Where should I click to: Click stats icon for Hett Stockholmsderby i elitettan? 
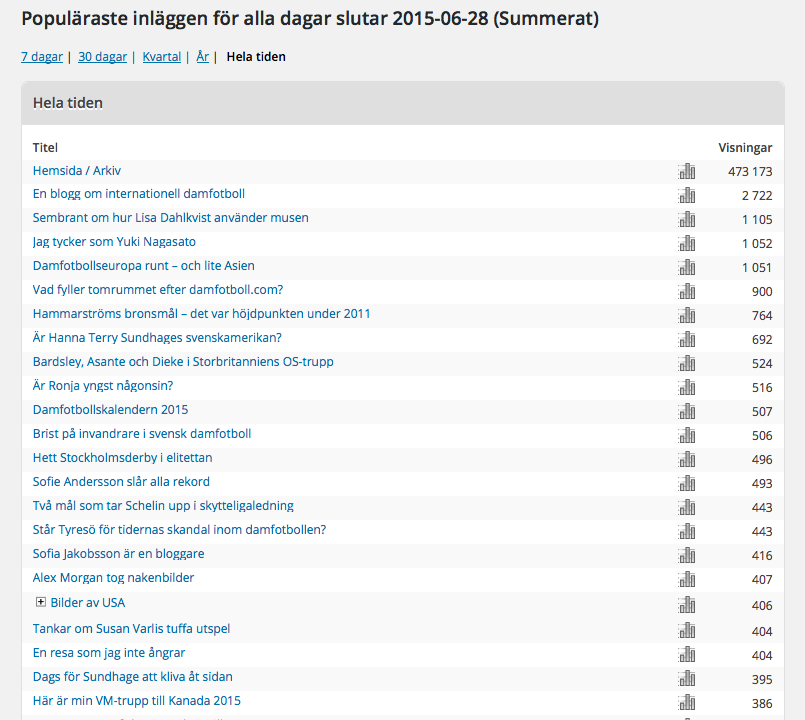[686, 459]
